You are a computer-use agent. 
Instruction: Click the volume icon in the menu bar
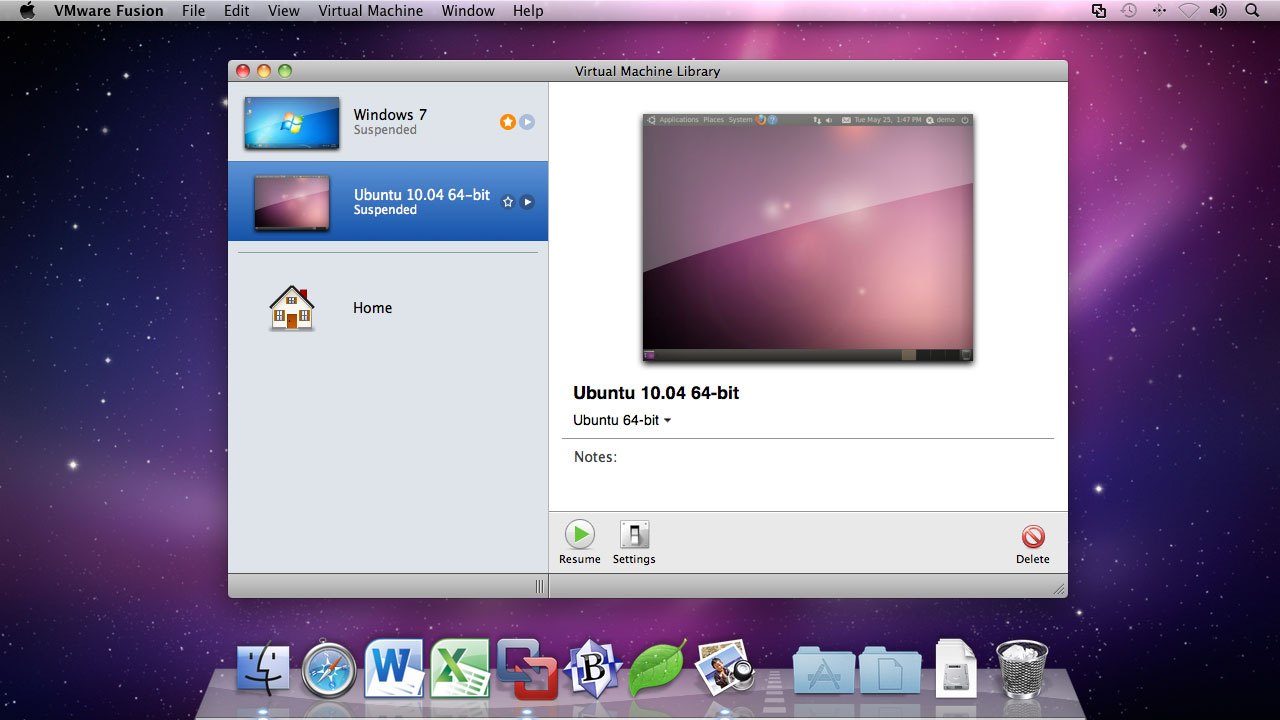click(1216, 10)
